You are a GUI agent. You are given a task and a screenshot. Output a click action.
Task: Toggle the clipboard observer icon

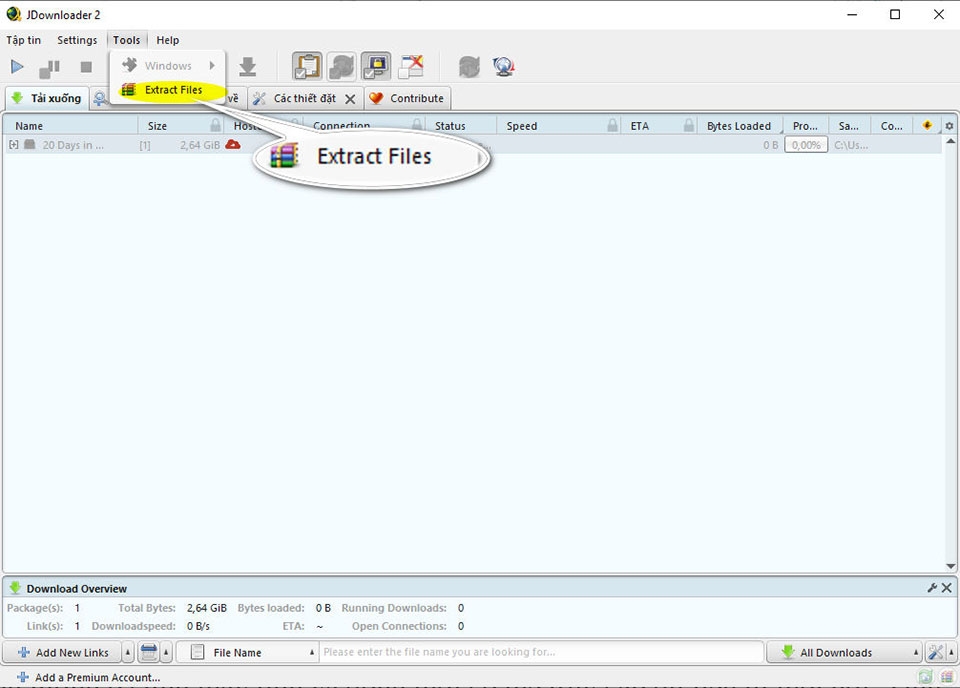point(307,66)
